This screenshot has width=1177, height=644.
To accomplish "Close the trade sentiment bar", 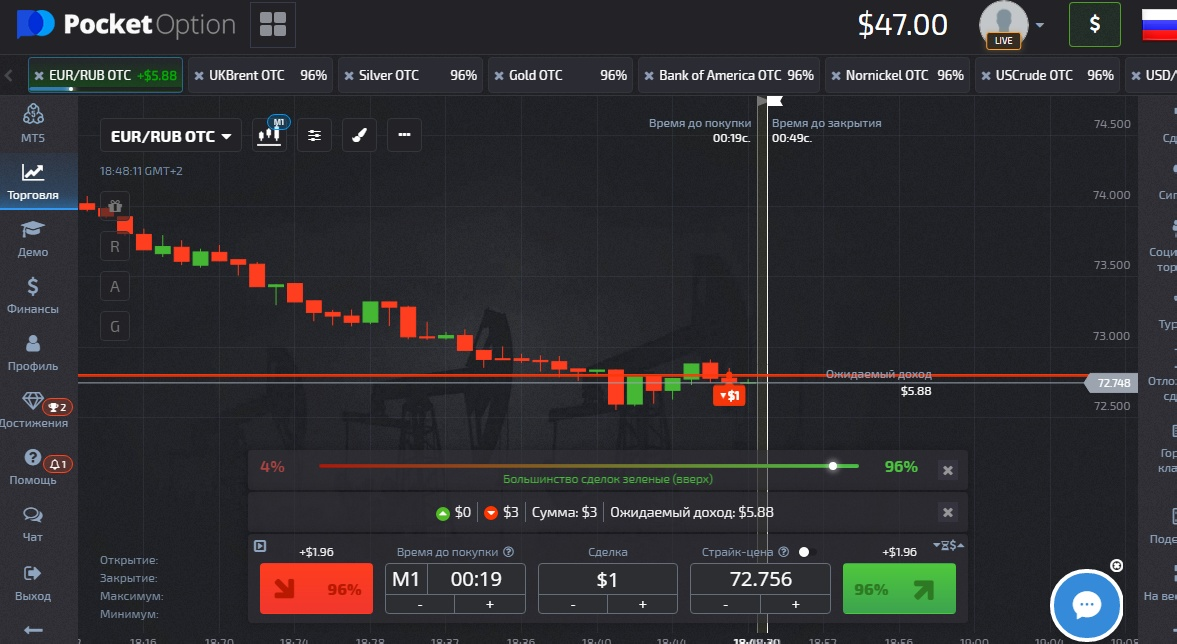I will 948,471.
